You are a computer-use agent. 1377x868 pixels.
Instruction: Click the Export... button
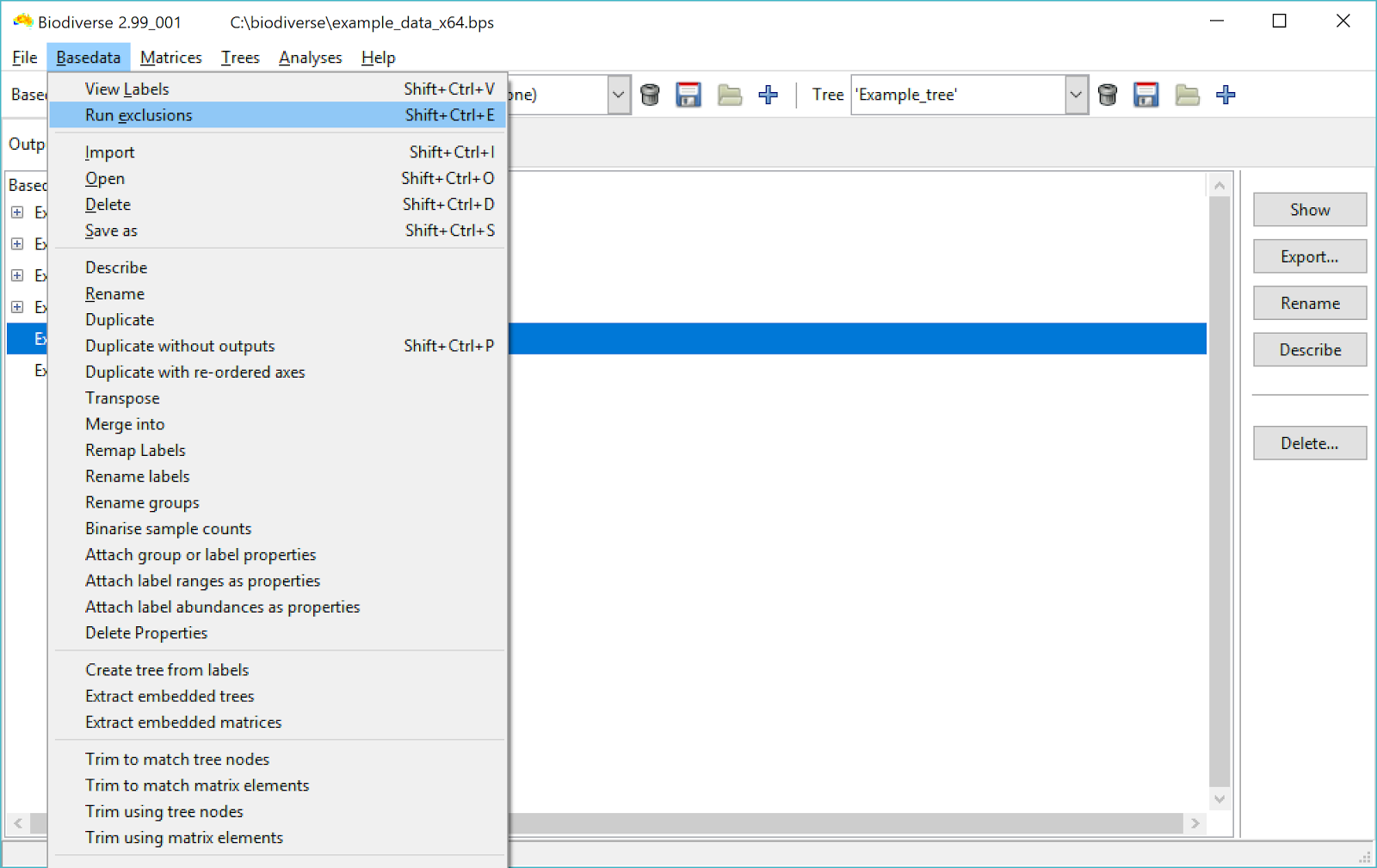(1309, 256)
